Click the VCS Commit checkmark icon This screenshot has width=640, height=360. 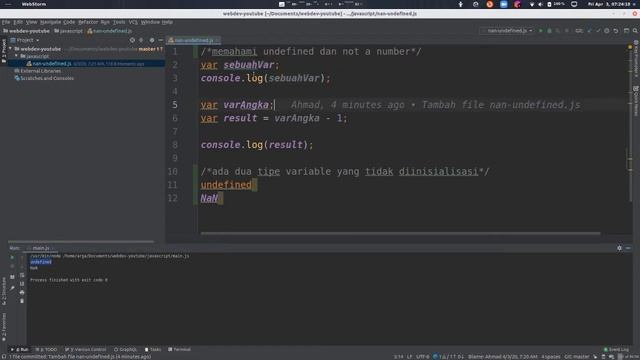pos(598,31)
